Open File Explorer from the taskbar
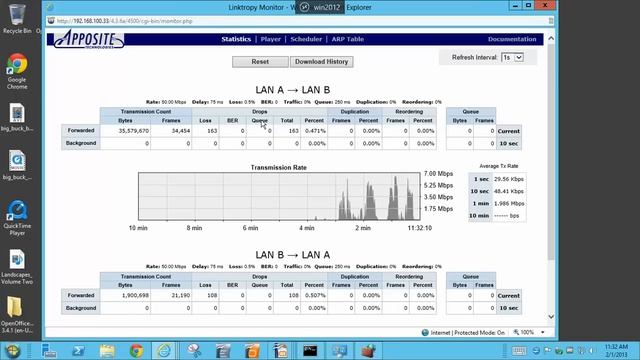 (107, 351)
